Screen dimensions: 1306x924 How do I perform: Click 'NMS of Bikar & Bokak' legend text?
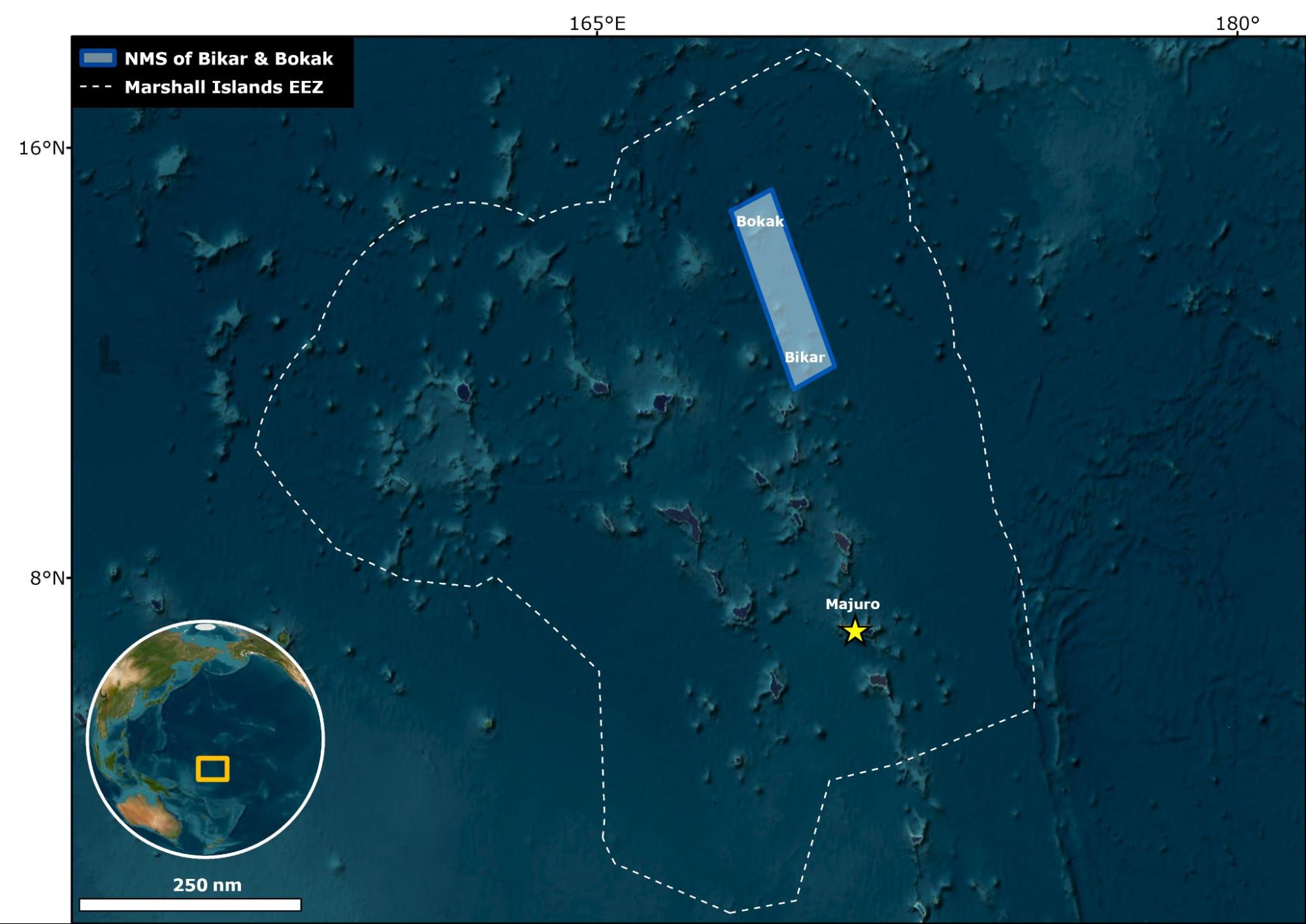pyautogui.click(x=229, y=59)
